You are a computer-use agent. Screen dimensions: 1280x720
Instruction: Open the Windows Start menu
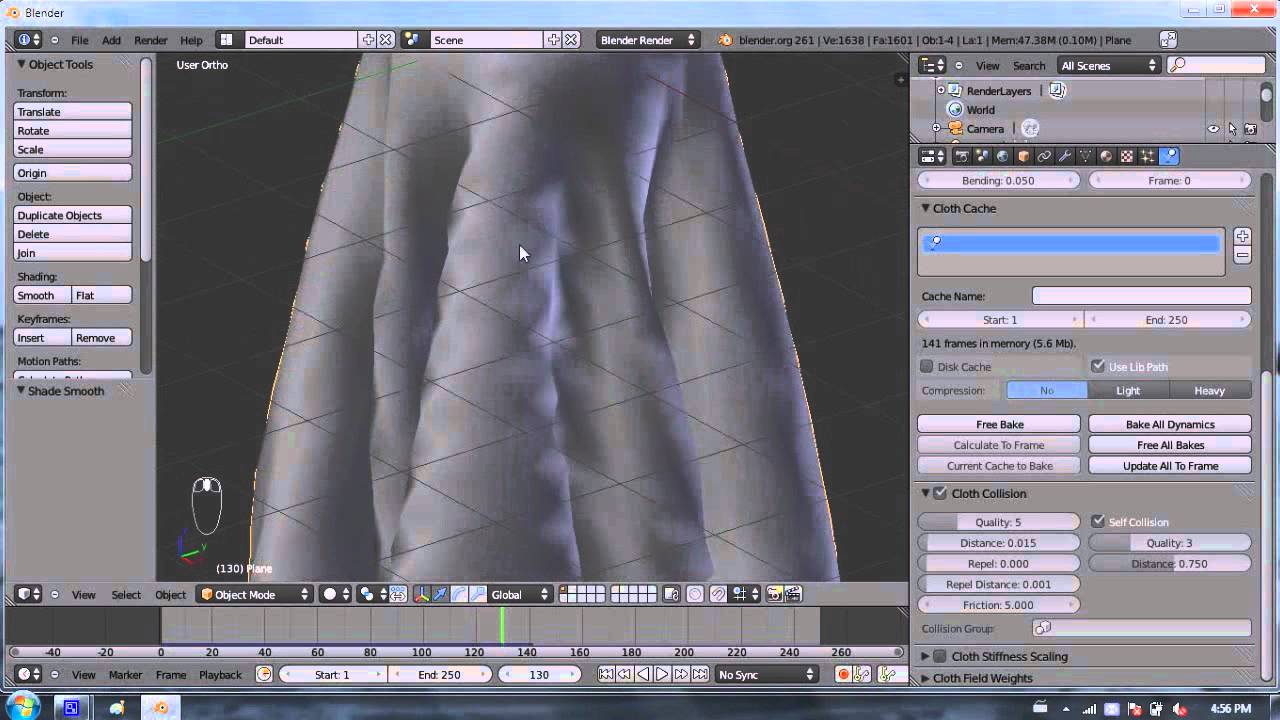[22, 707]
